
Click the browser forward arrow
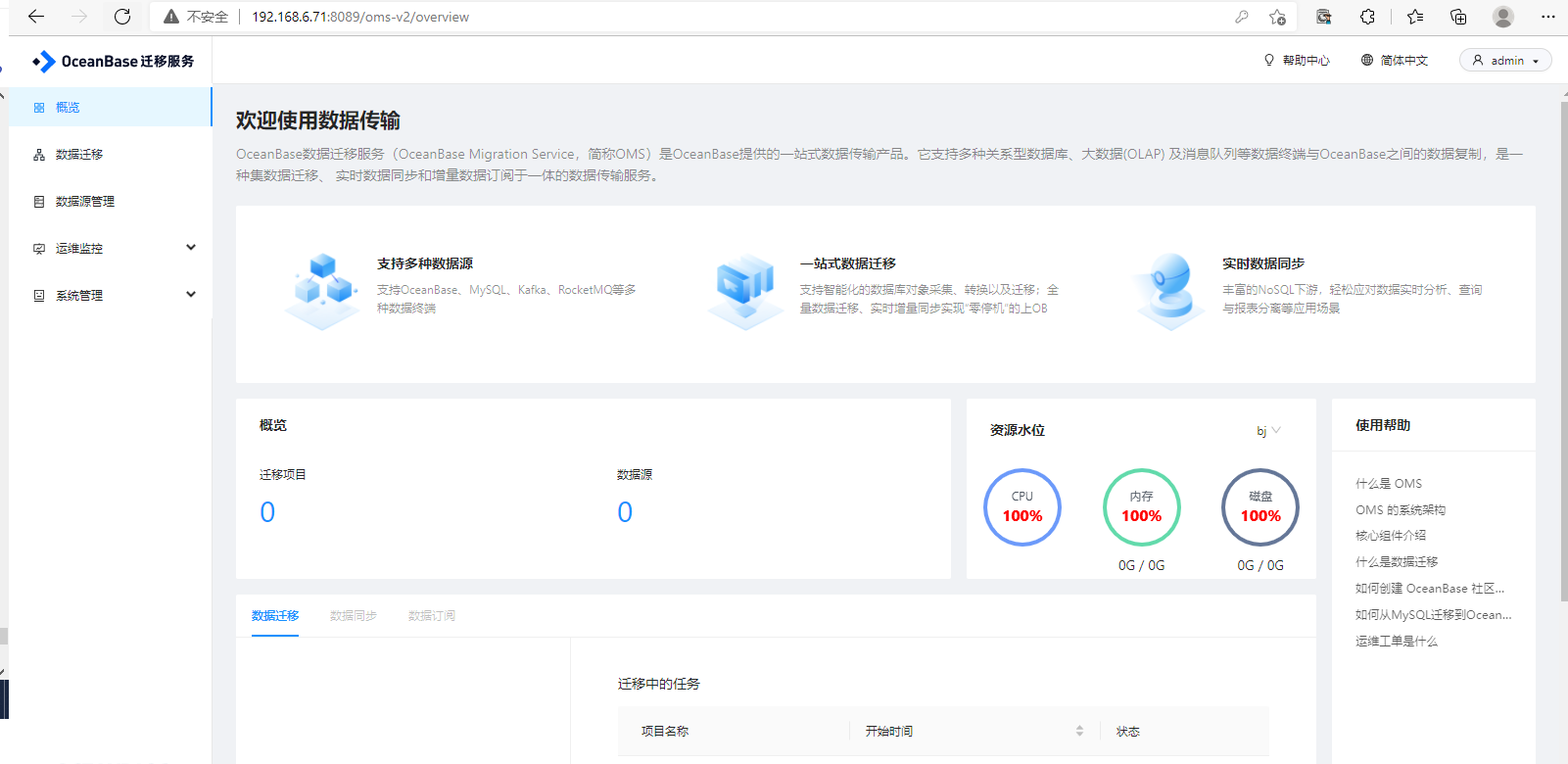click(79, 17)
